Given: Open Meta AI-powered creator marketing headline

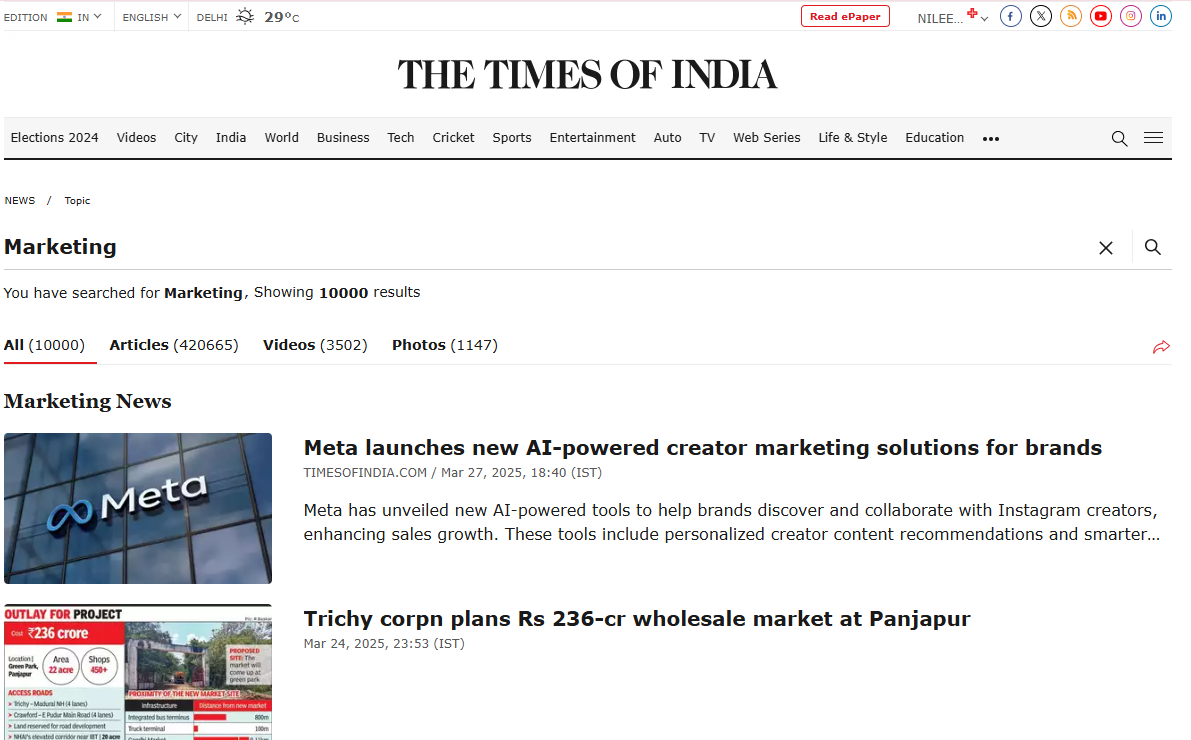Looking at the screenshot, I should tap(702, 448).
